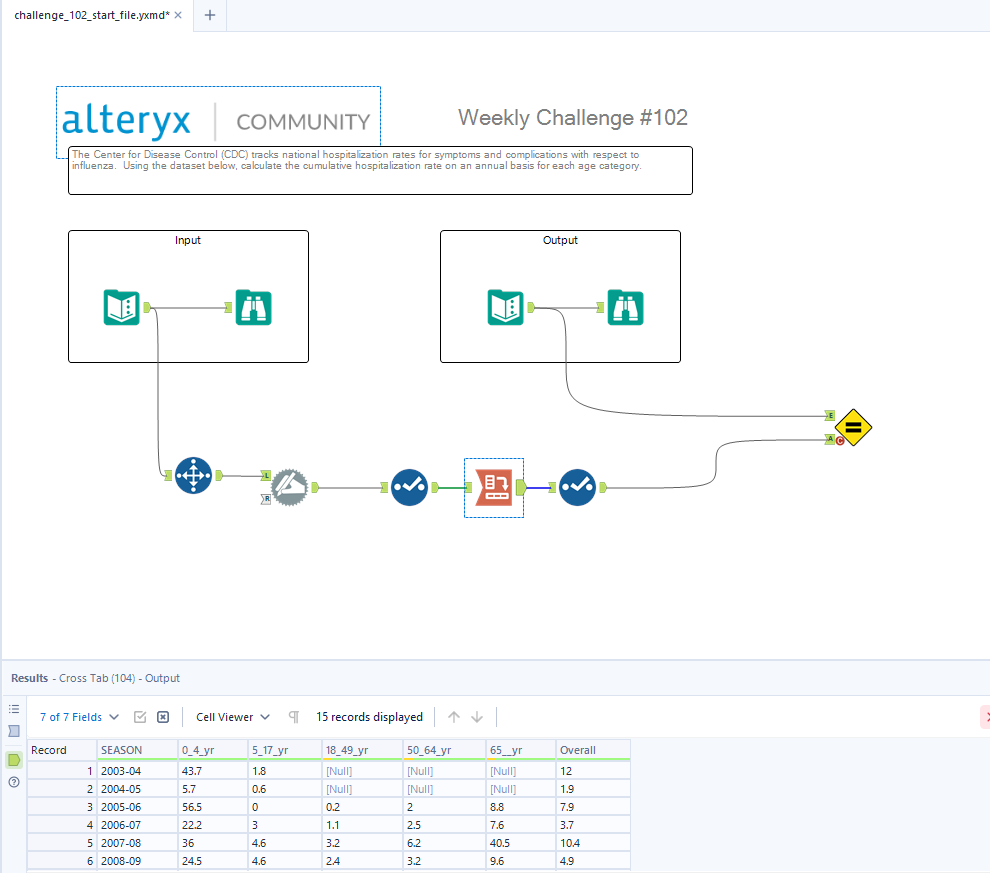Select the 2005-06 season cell
The image size is (990, 873).
[137, 807]
